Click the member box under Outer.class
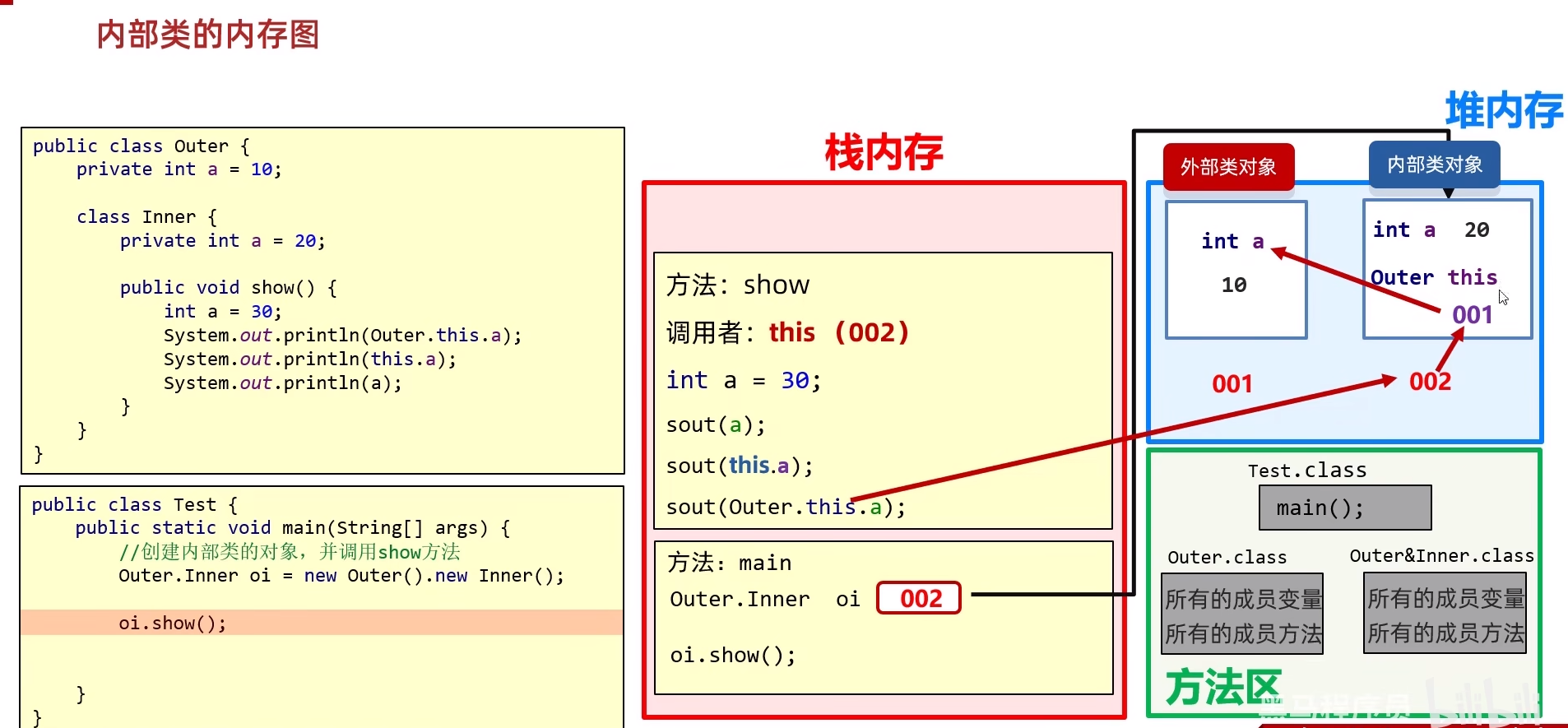This screenshot has width=1568, height=728. pos(1242,614)
